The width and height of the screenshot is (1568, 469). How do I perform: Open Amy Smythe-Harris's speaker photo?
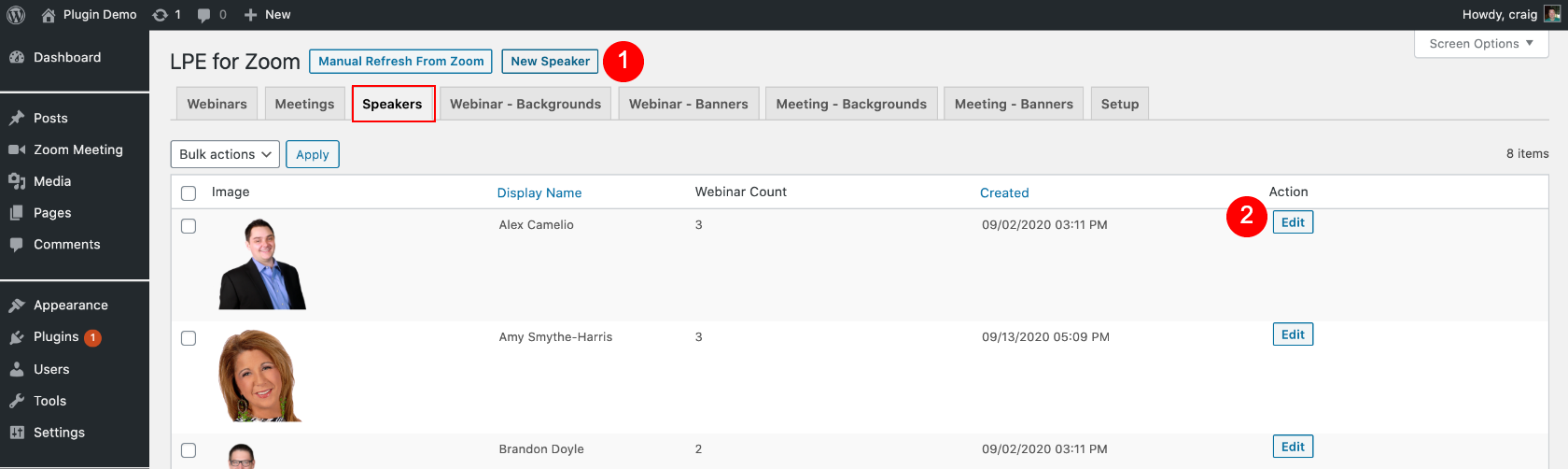(262, 376)
